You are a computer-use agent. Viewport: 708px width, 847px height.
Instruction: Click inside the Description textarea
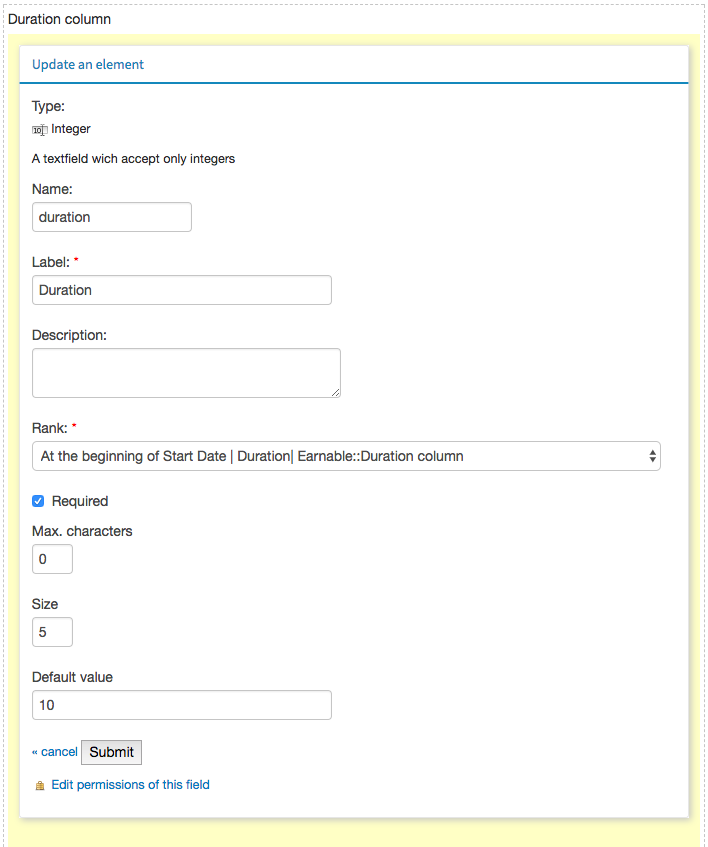click(186, 373)
